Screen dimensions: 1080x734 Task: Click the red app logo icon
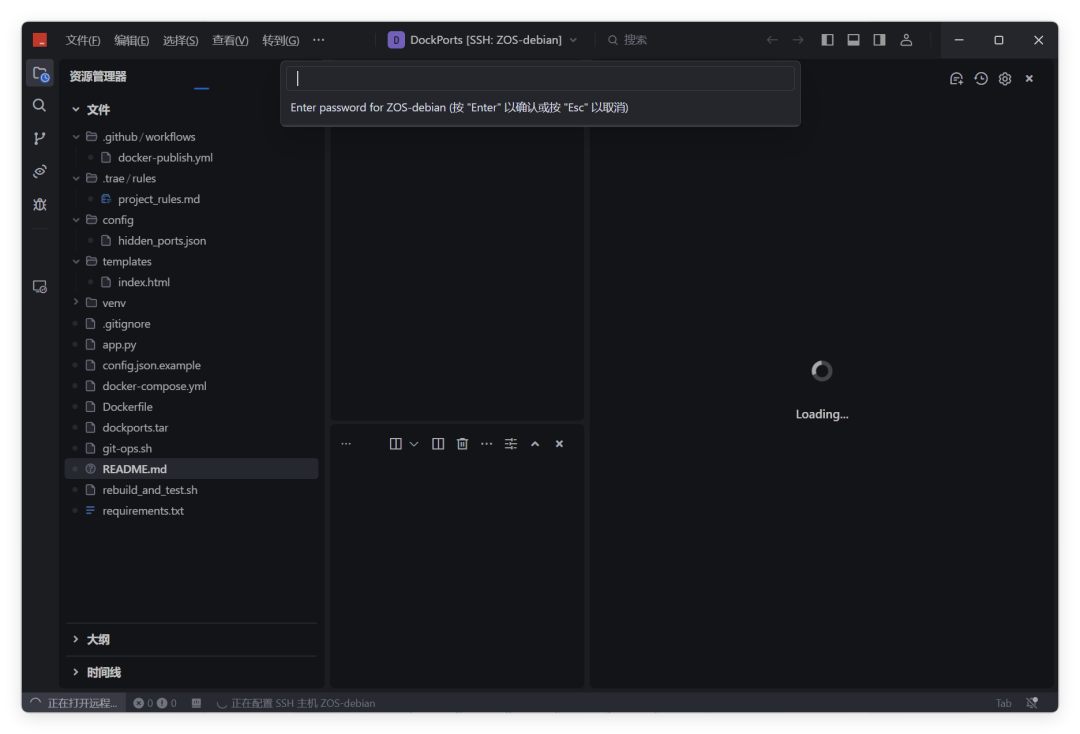coord(40,40)
